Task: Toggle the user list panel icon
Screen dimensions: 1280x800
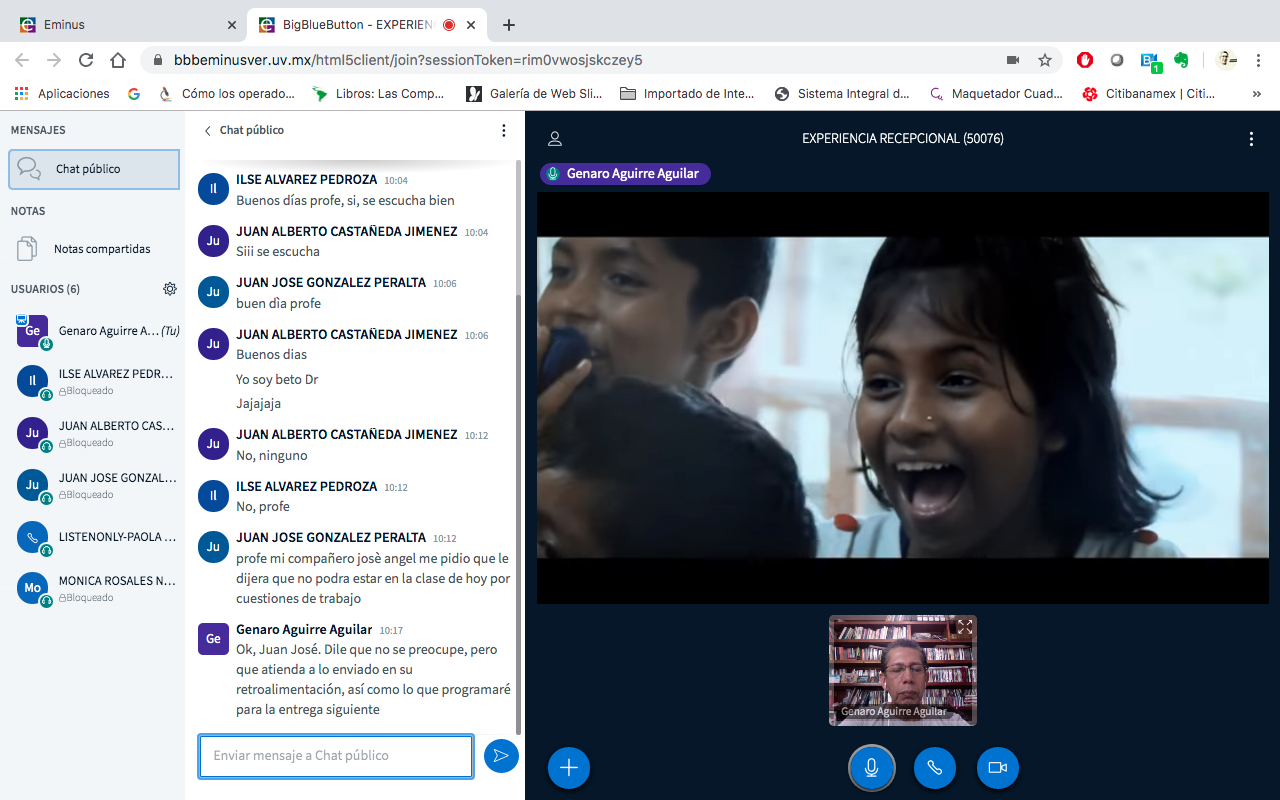Action: [555, 139]
